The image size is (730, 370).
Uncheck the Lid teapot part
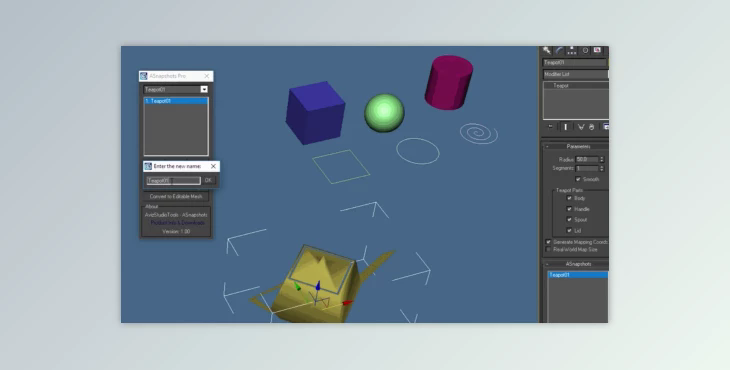569,230
